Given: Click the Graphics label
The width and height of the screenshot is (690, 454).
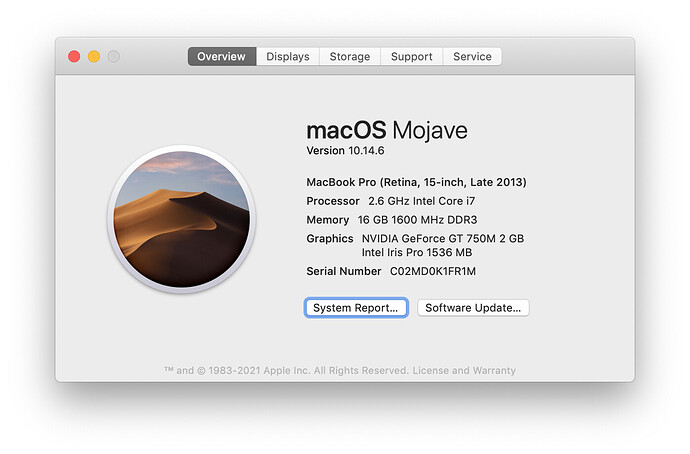Looking at the screenshot, I should [330, 238].
